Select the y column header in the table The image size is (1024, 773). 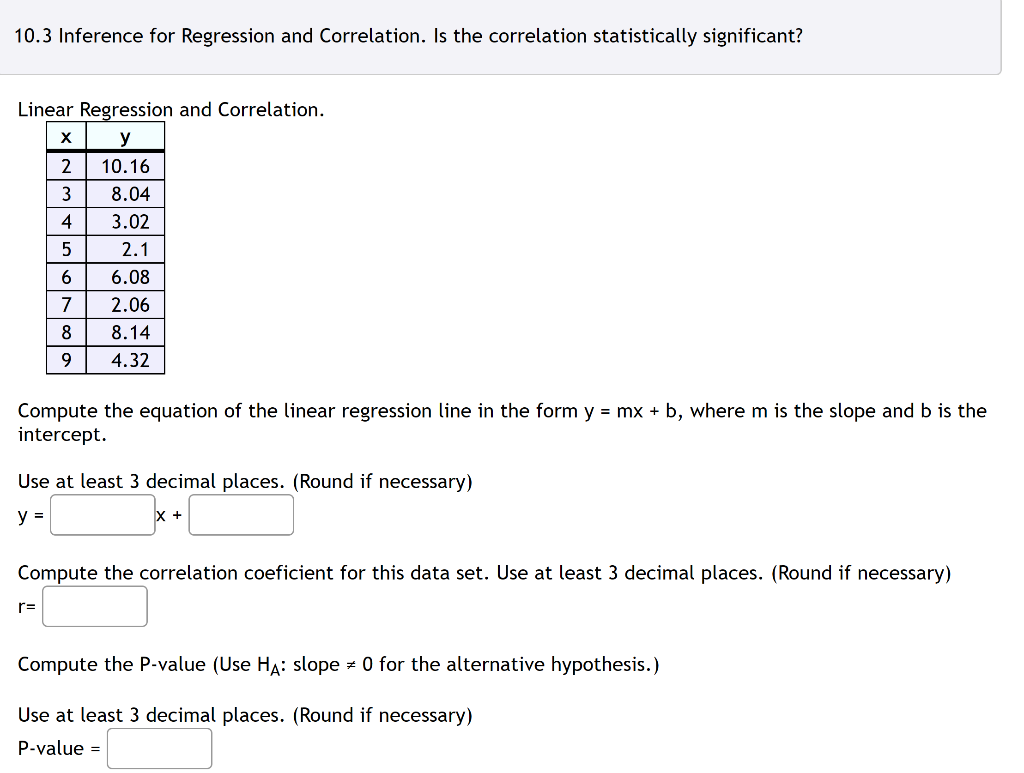[125, 137]
